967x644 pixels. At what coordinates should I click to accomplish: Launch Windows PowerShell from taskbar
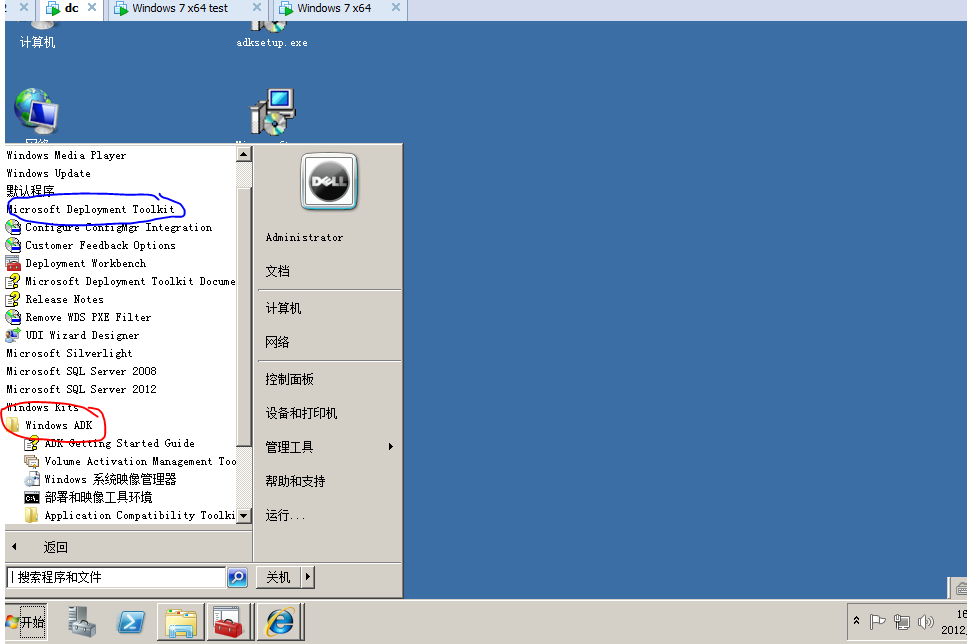131,622
